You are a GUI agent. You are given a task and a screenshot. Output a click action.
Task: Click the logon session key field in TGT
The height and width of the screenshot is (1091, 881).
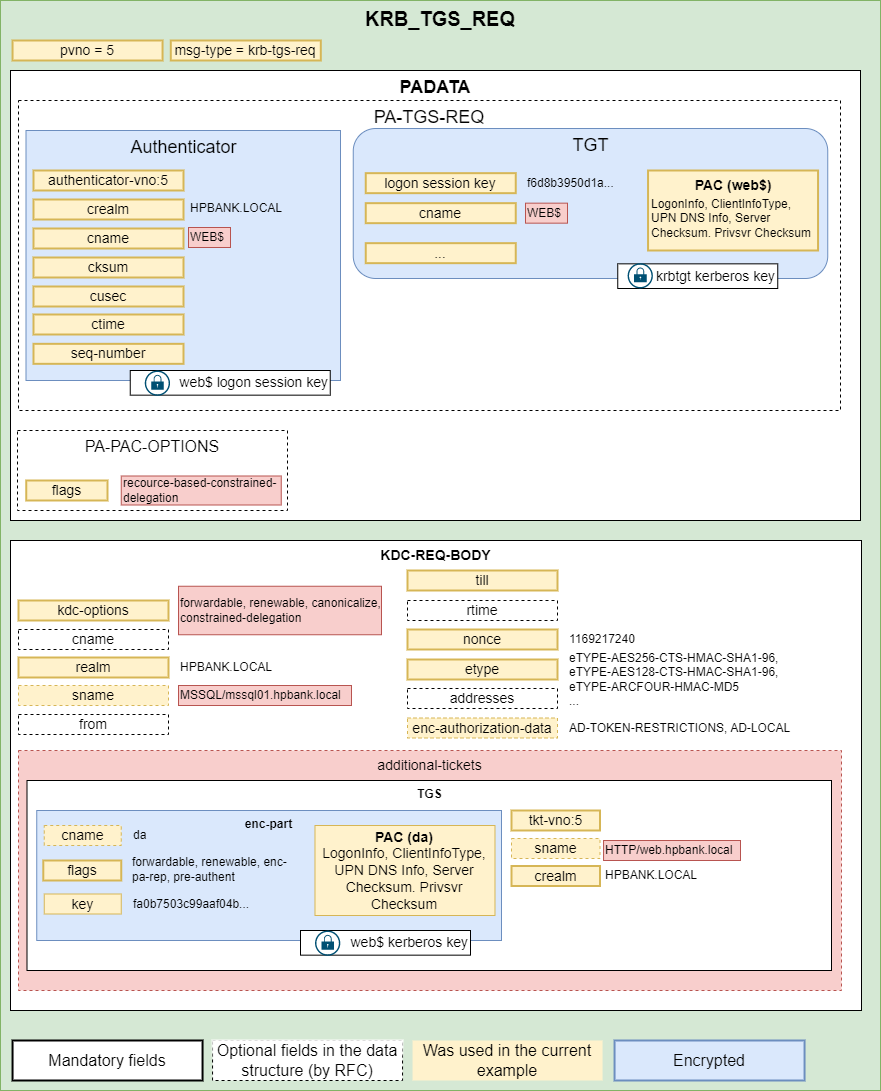point(440,183)
